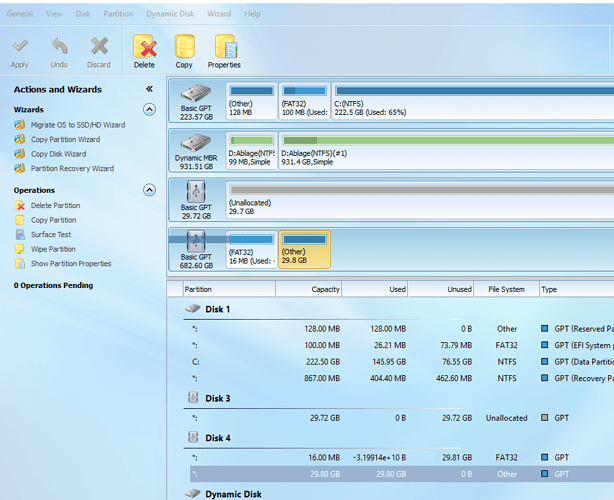The image size is (614, 500).
Task: Open the Dynamic Disk menu
Action: (x=170, y=14)
